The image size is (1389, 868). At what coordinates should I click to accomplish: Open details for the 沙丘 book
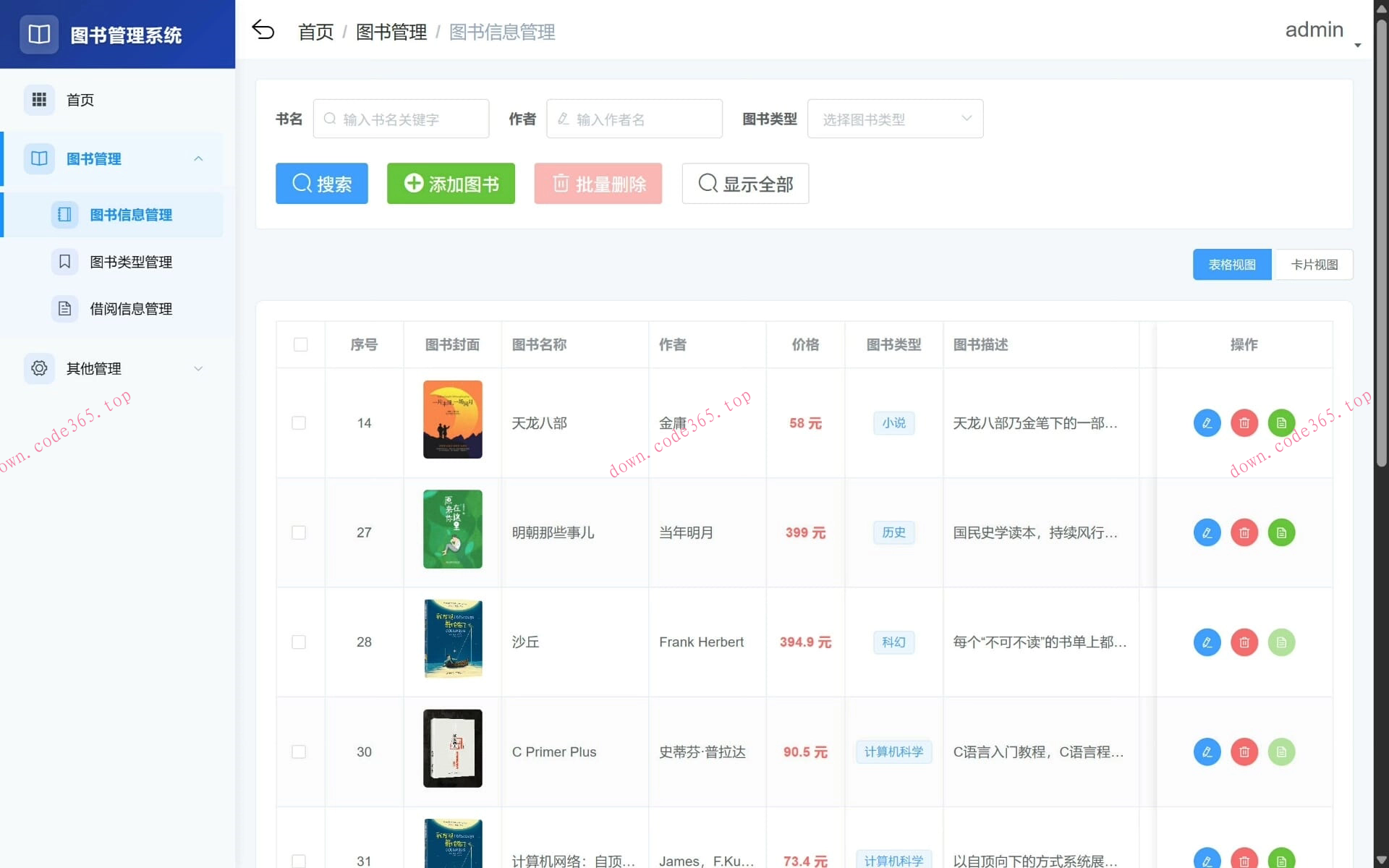1281,642
